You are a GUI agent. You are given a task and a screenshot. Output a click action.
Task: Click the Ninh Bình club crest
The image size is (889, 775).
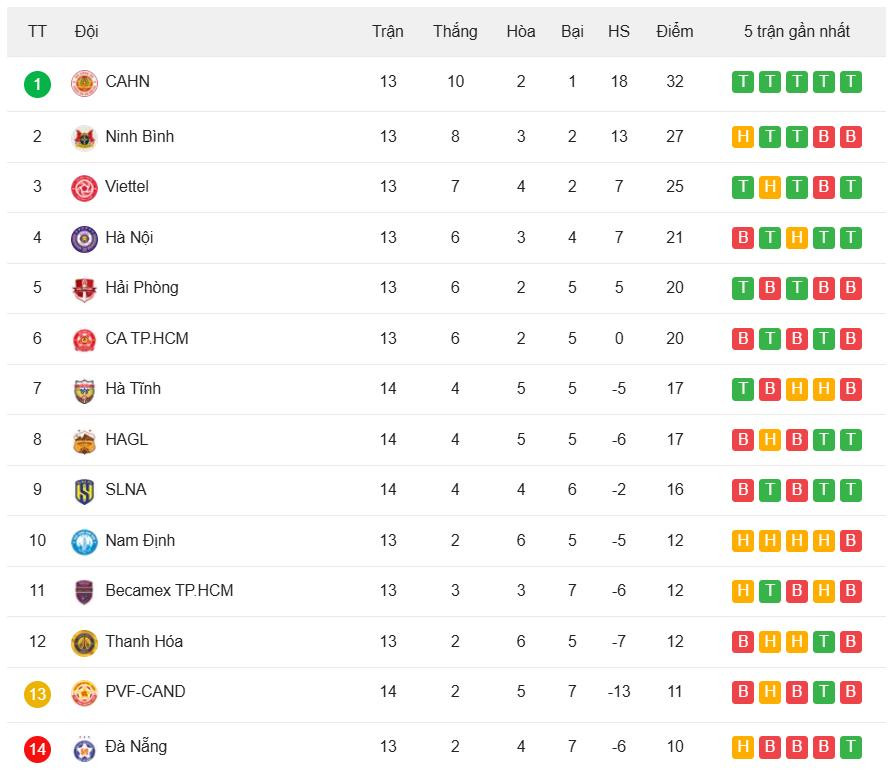84,137
